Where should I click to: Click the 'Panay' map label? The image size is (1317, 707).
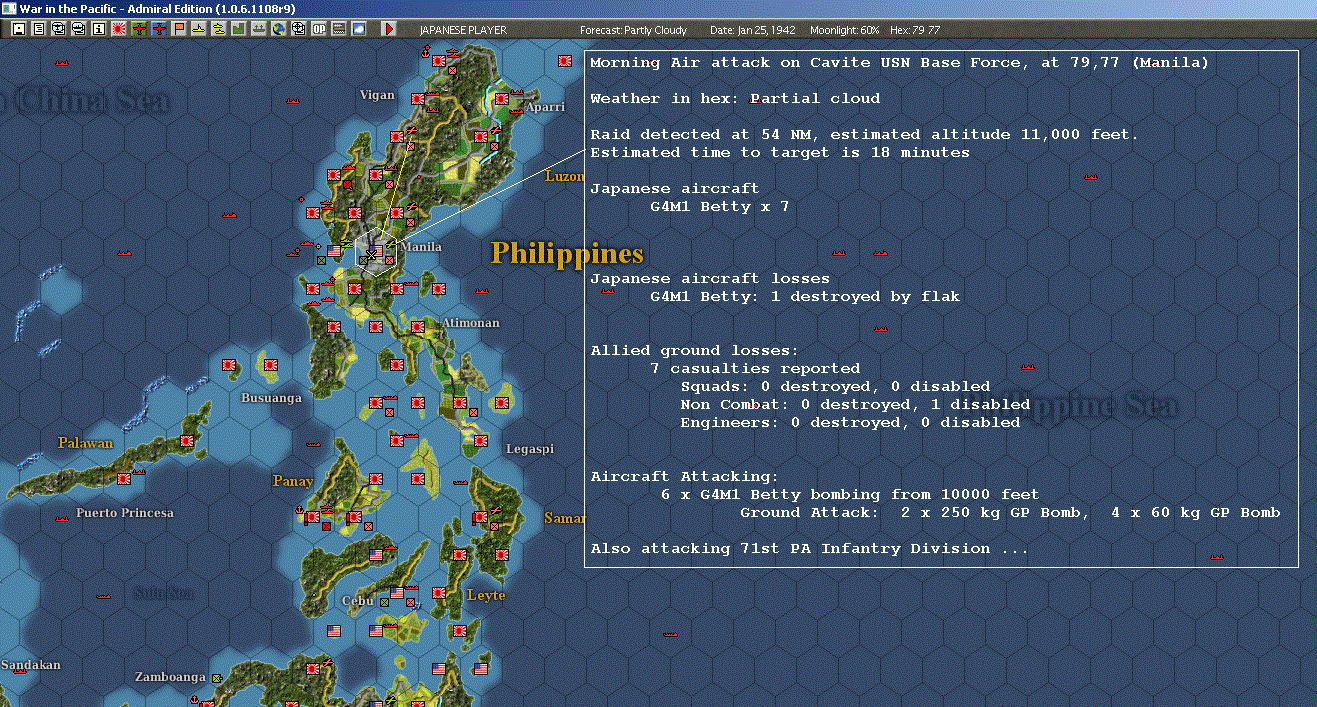pos(293,481)
